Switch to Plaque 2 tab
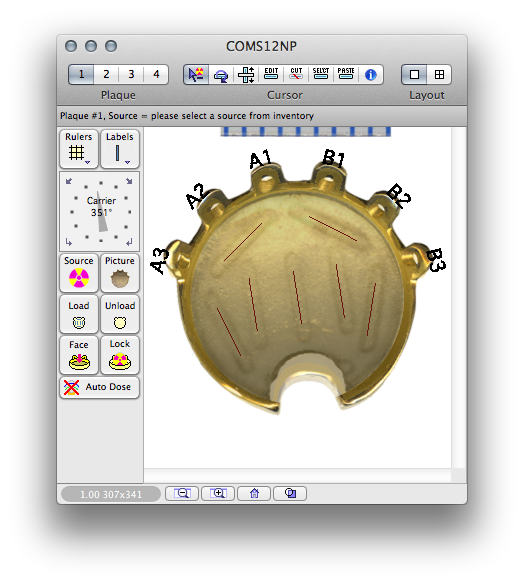Image resolution: width=524 pixels, height=583 pixels. [x=106, y=74]
